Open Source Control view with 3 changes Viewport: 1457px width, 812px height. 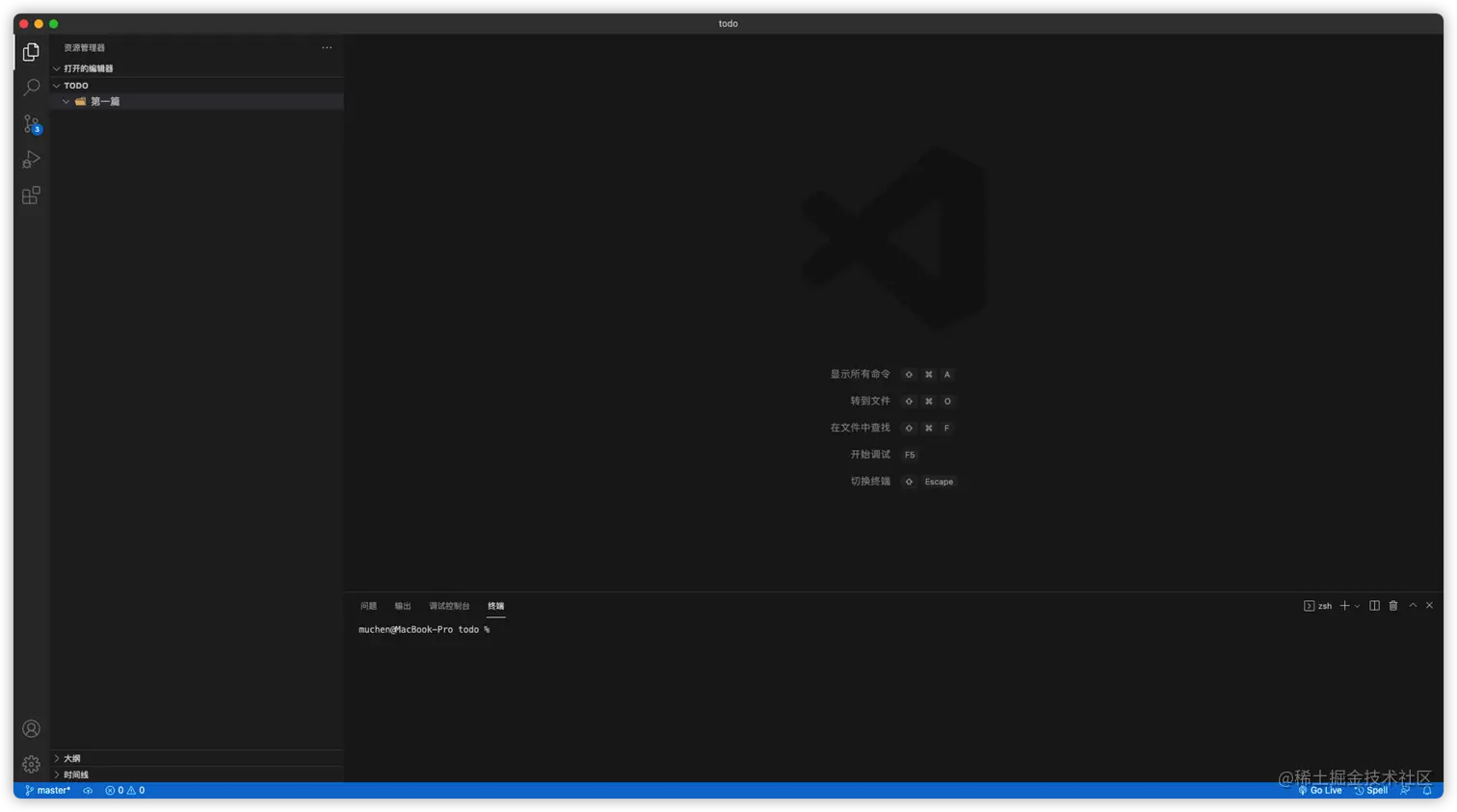(31, 124)
